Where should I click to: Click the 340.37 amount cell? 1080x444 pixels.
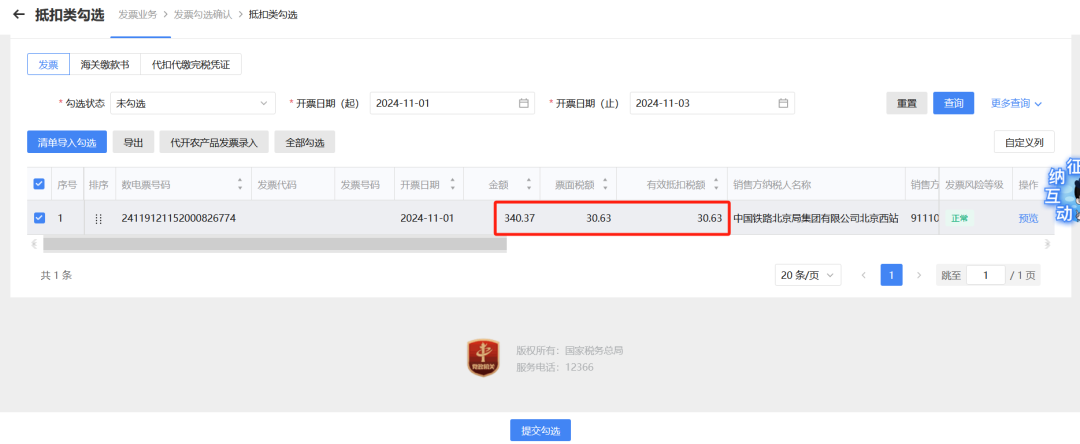pyautogui.click(x=519, y=218)
